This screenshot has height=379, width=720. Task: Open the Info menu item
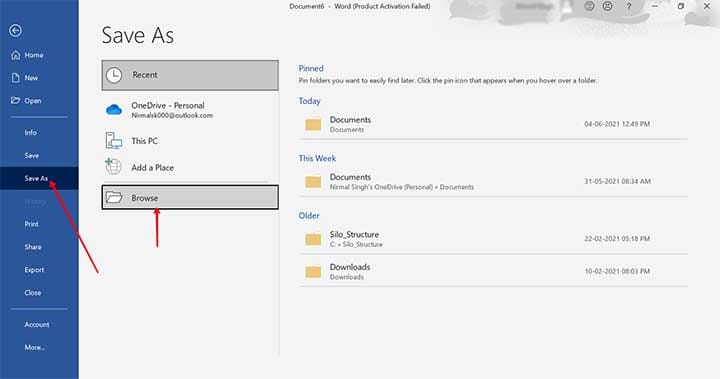30,132
